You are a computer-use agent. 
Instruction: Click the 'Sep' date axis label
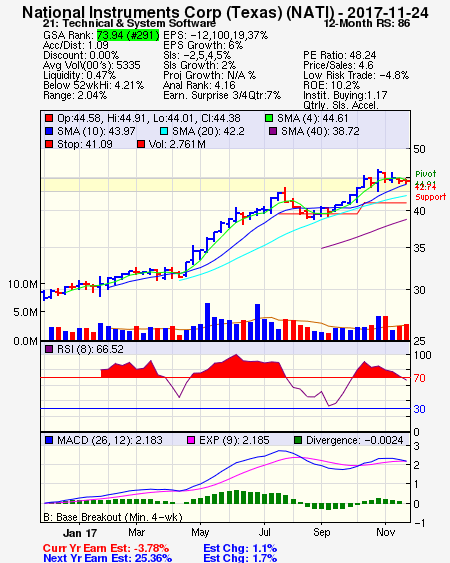[321, 532]
